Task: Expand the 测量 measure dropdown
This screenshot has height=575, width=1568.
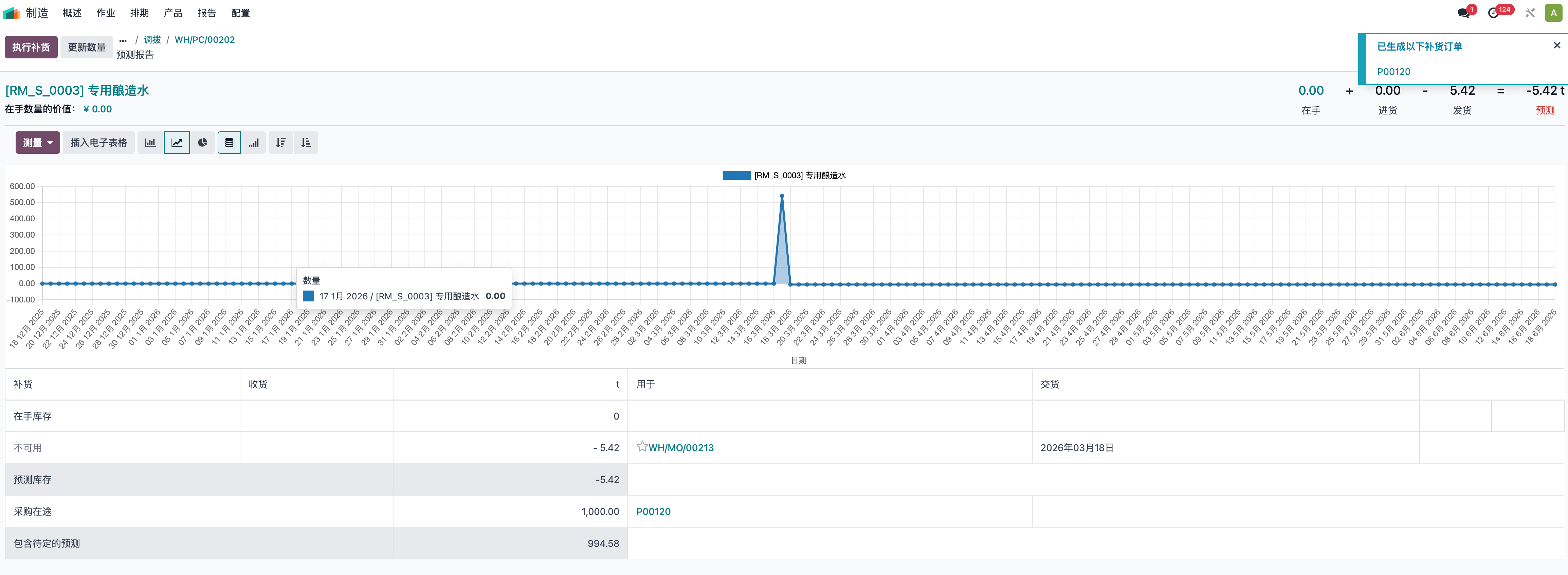Action: pos(38,142)
